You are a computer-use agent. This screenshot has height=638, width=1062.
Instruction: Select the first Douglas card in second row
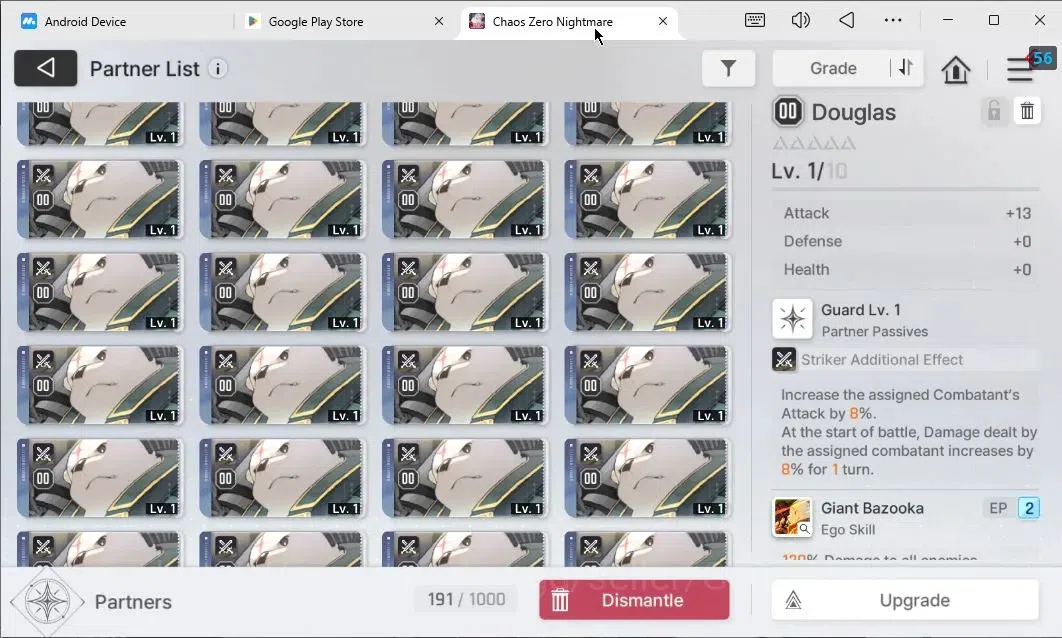[x=100, y=200]
